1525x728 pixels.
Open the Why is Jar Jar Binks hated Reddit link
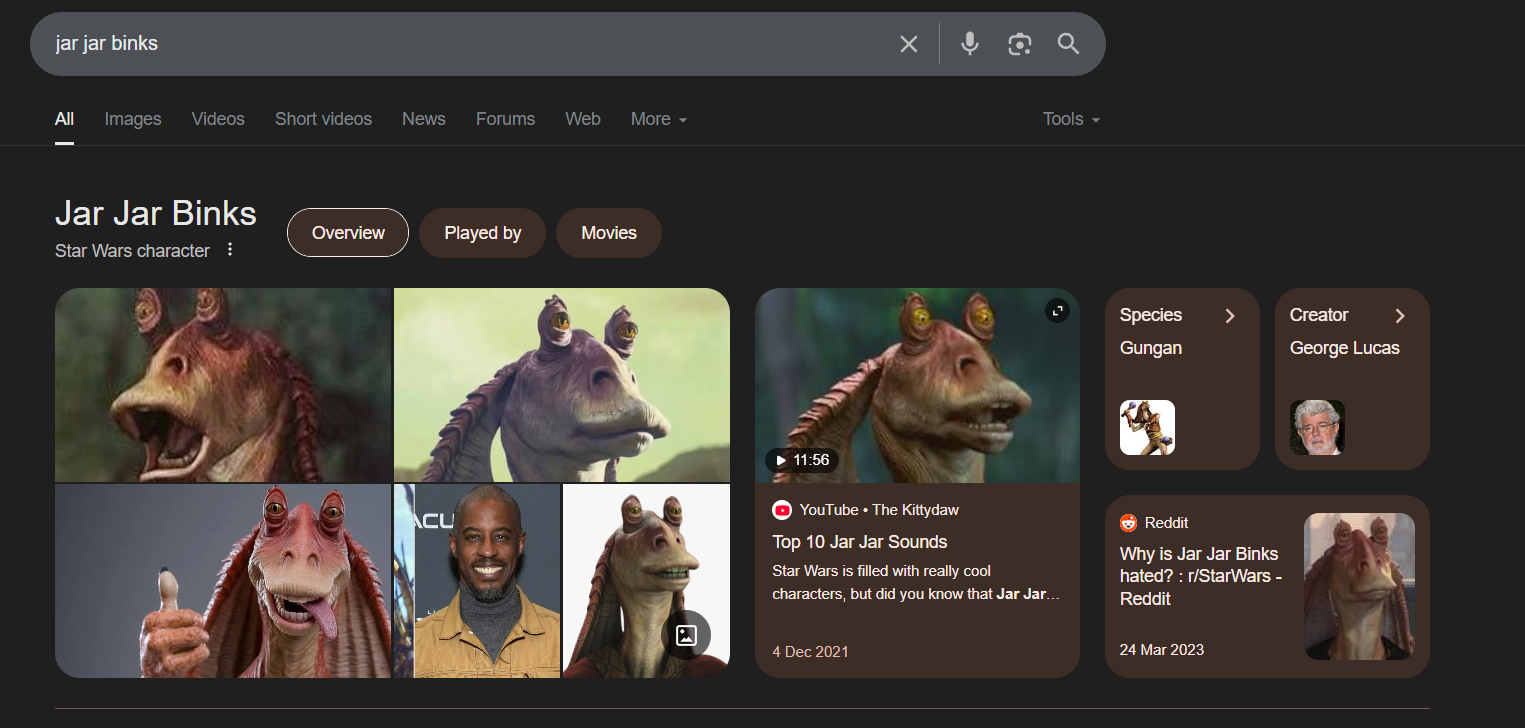pyautogui.click(x=1201, y=576)
